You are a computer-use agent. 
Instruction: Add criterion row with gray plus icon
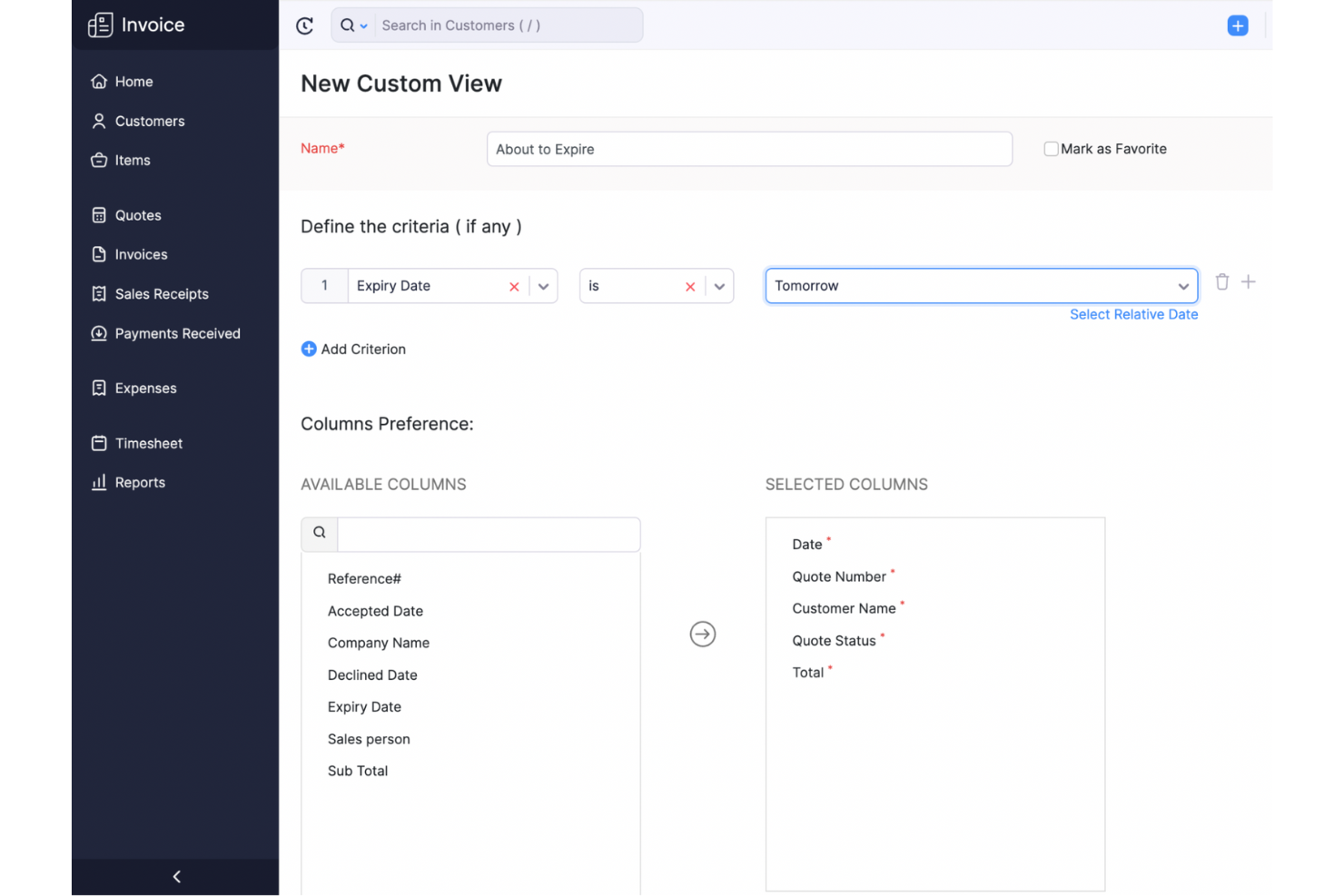point(1249,281)
